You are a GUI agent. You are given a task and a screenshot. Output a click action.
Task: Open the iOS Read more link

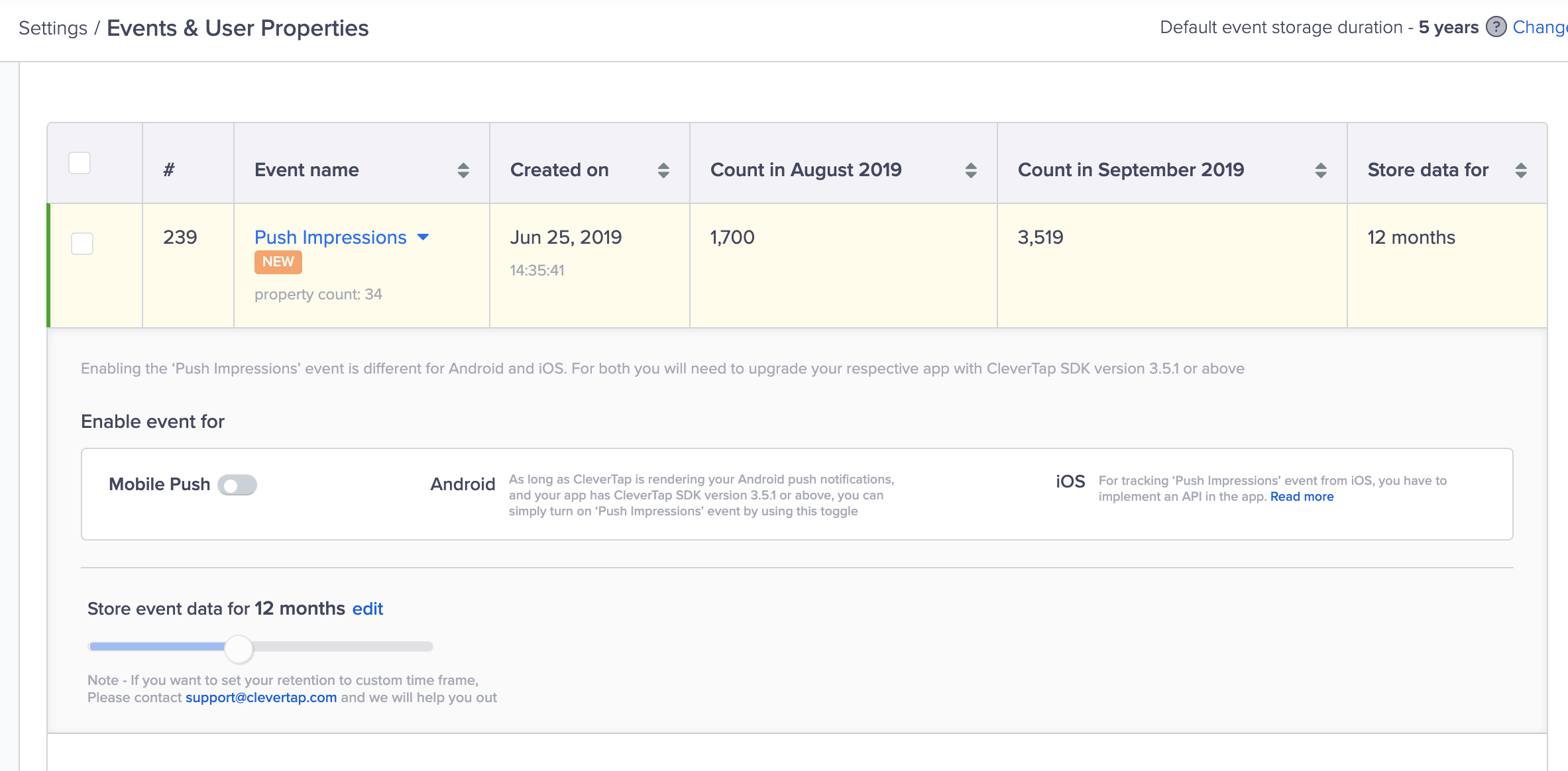(x=1302, y=497)
